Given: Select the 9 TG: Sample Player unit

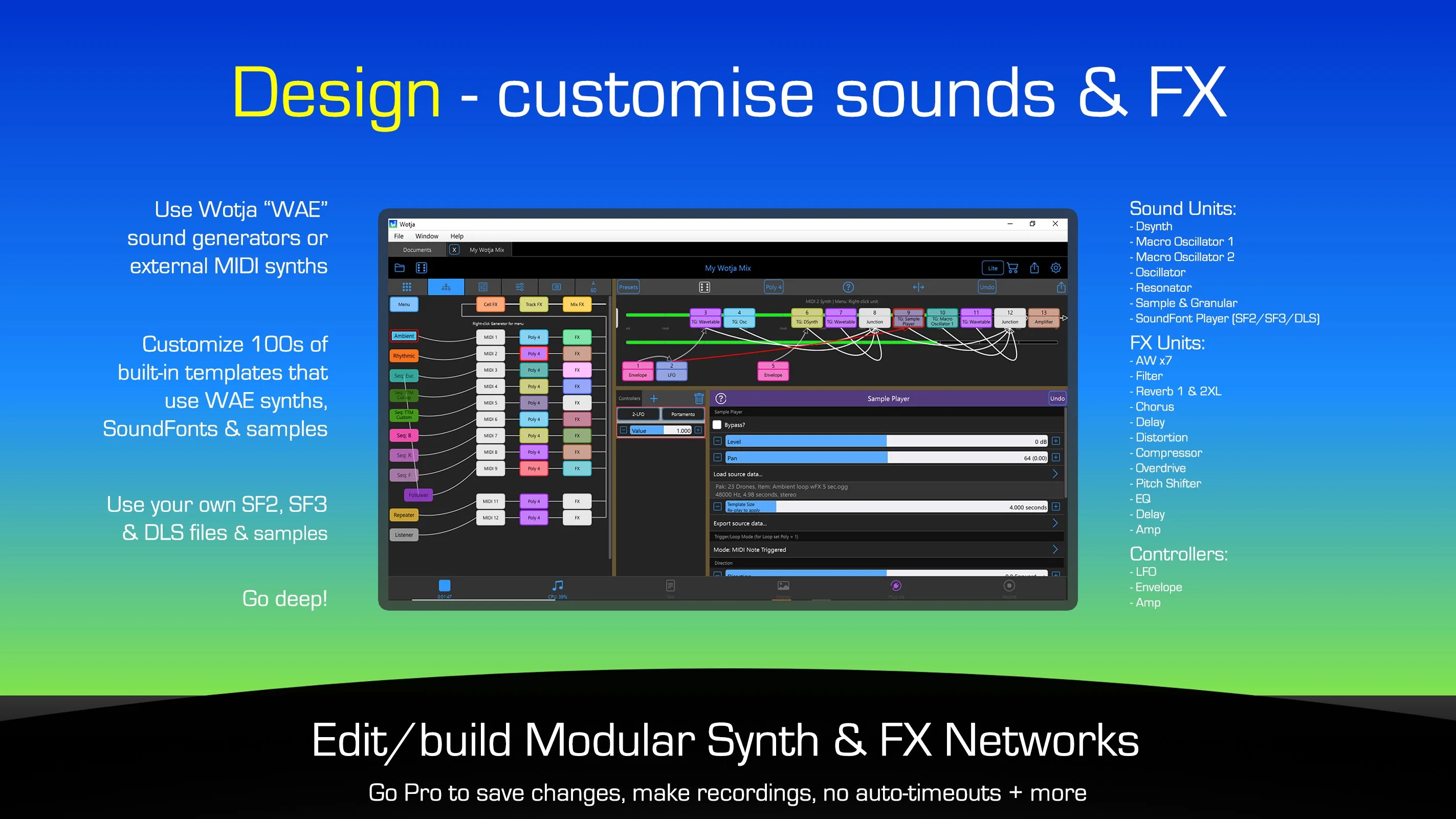Looking at the screenshot, I should pyautogui.click(x=908, y=318).
